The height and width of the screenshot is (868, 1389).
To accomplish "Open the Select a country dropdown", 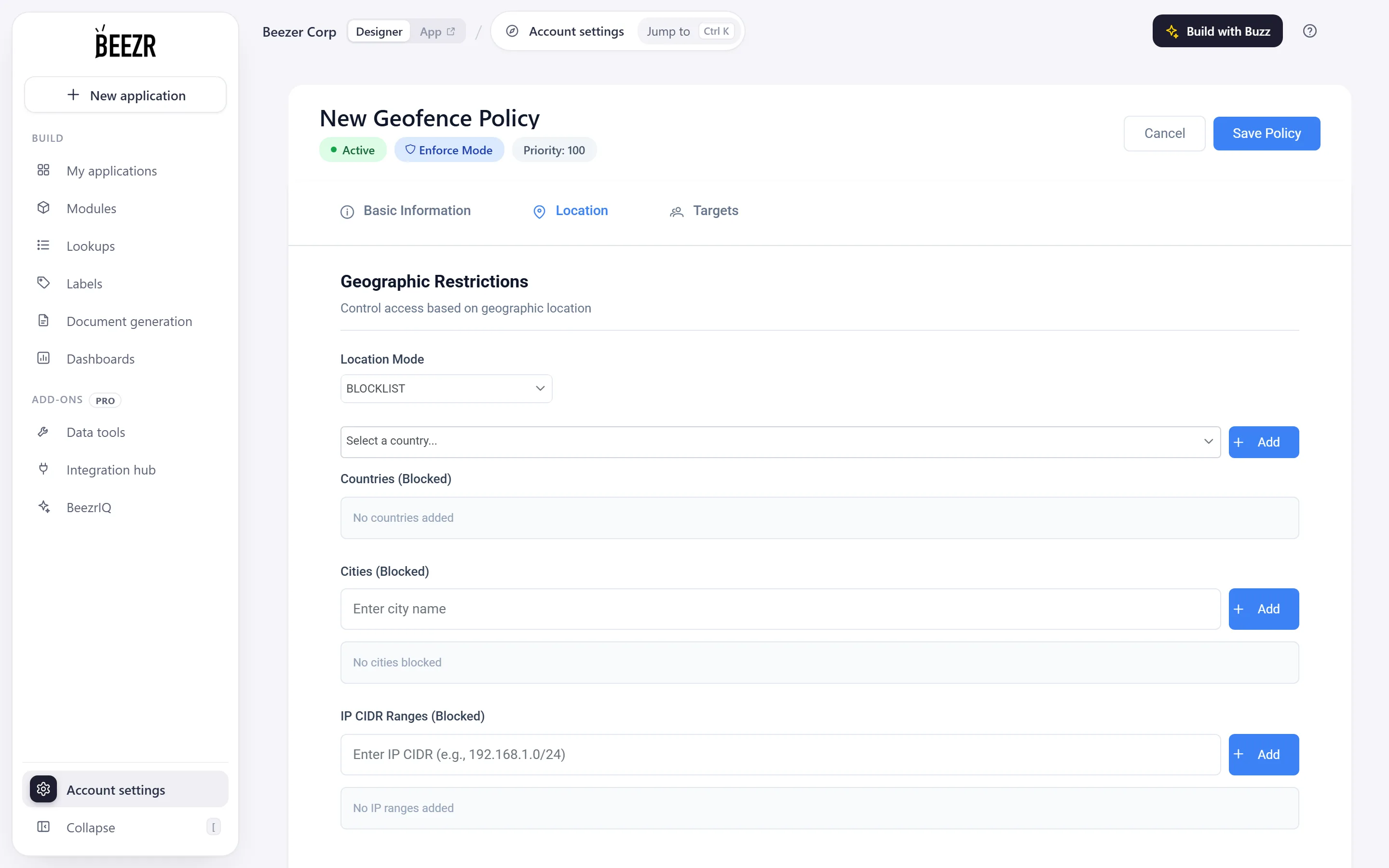I will point(780,441).
